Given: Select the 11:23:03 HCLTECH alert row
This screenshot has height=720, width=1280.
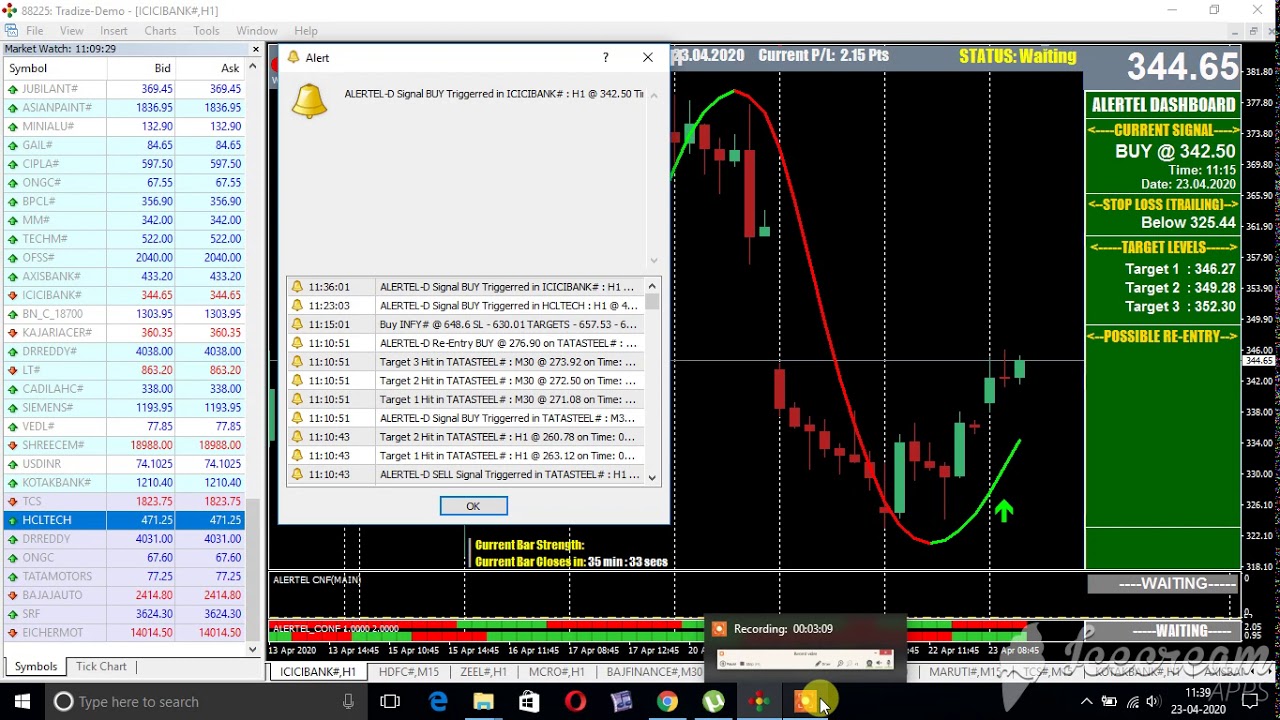Looking at the screenshot, I should 466,306.
